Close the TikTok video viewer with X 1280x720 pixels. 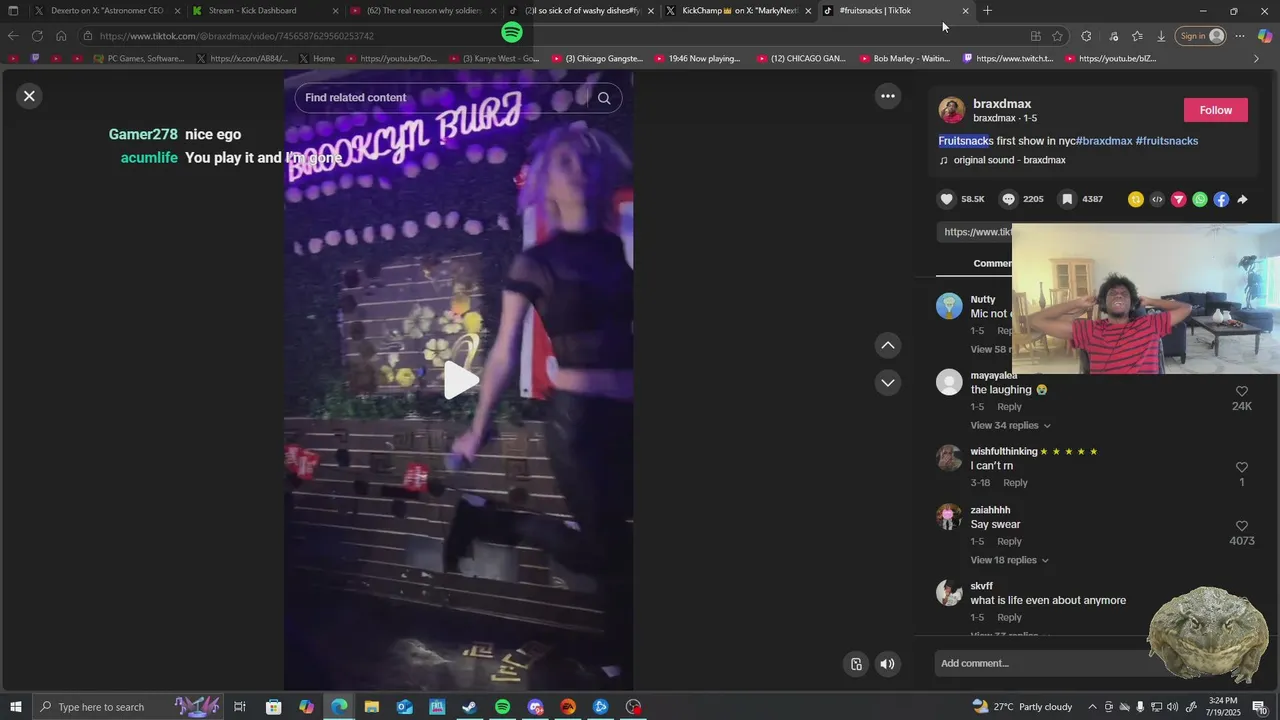(x=29, y=96)
